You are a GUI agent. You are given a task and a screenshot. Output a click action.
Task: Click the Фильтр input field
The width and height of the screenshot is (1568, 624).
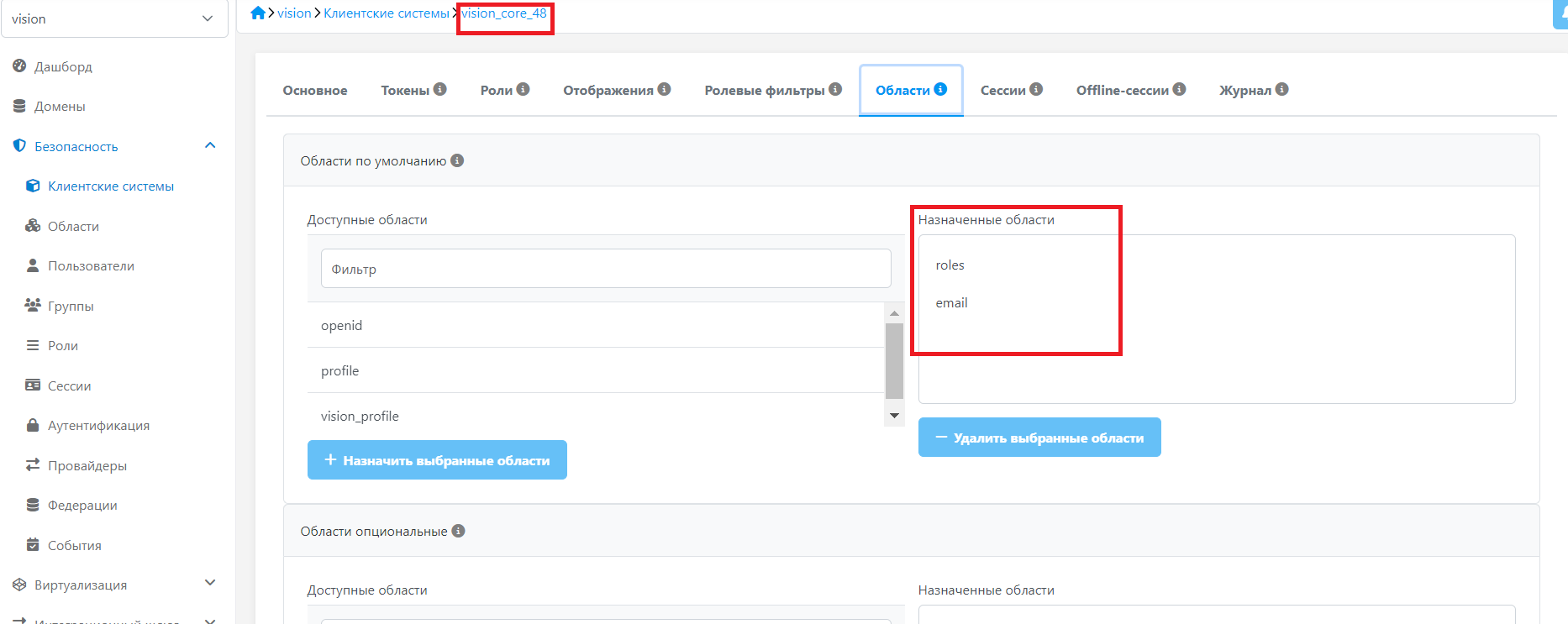click(605, 269)
